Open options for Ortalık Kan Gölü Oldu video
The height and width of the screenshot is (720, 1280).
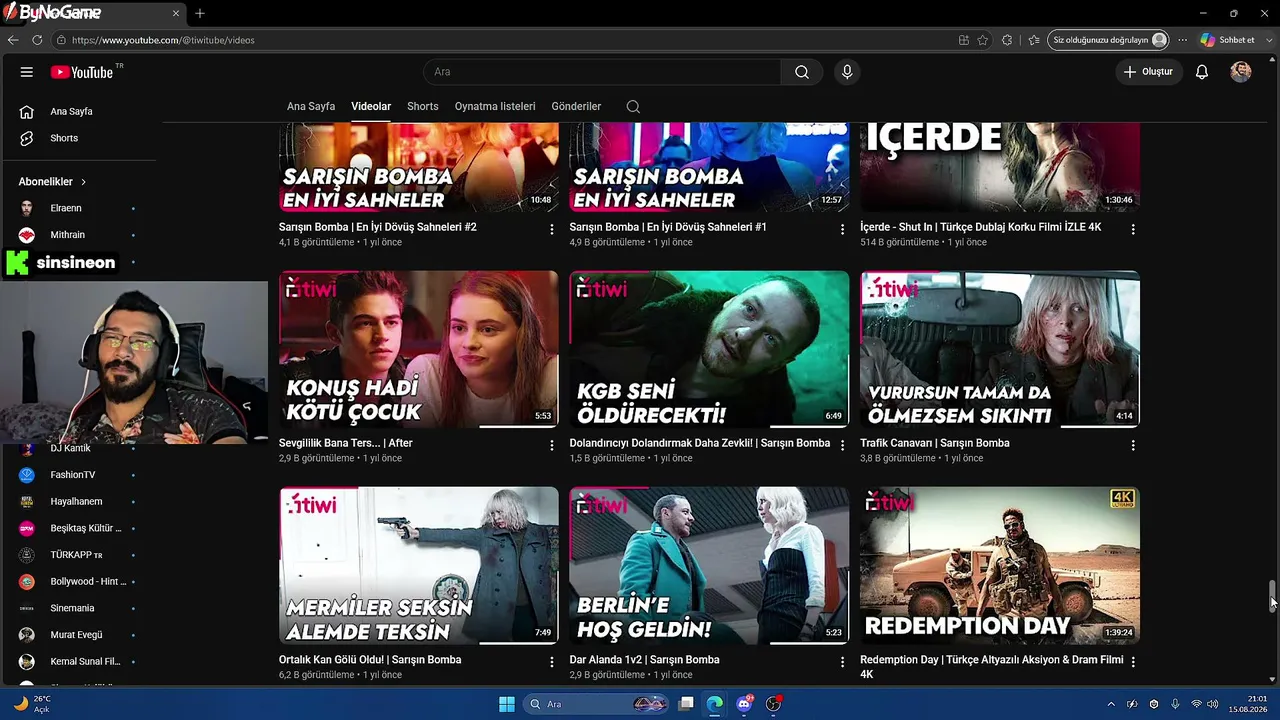[x=551, y=662]
